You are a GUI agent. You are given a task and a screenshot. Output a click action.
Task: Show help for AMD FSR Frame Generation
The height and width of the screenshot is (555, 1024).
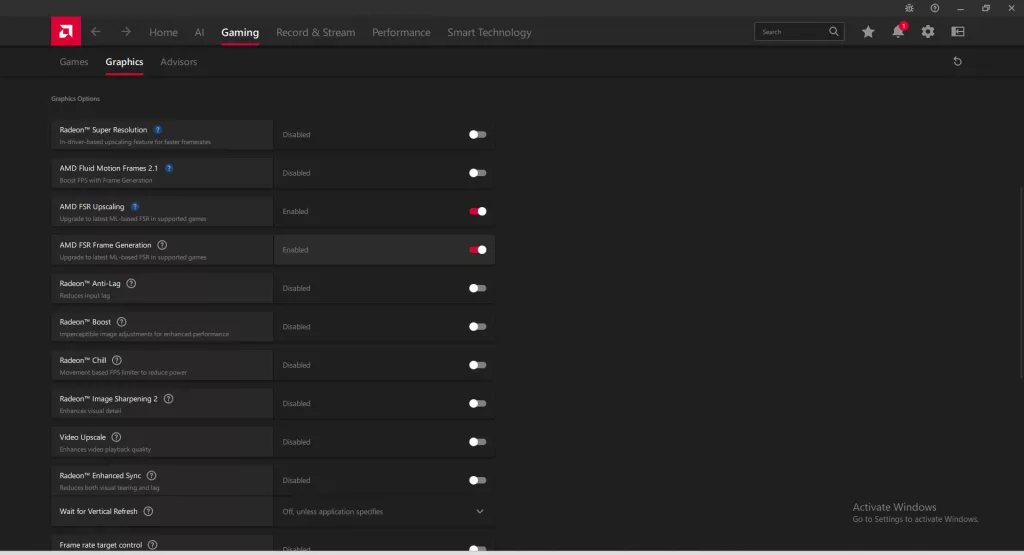(162, 245)
